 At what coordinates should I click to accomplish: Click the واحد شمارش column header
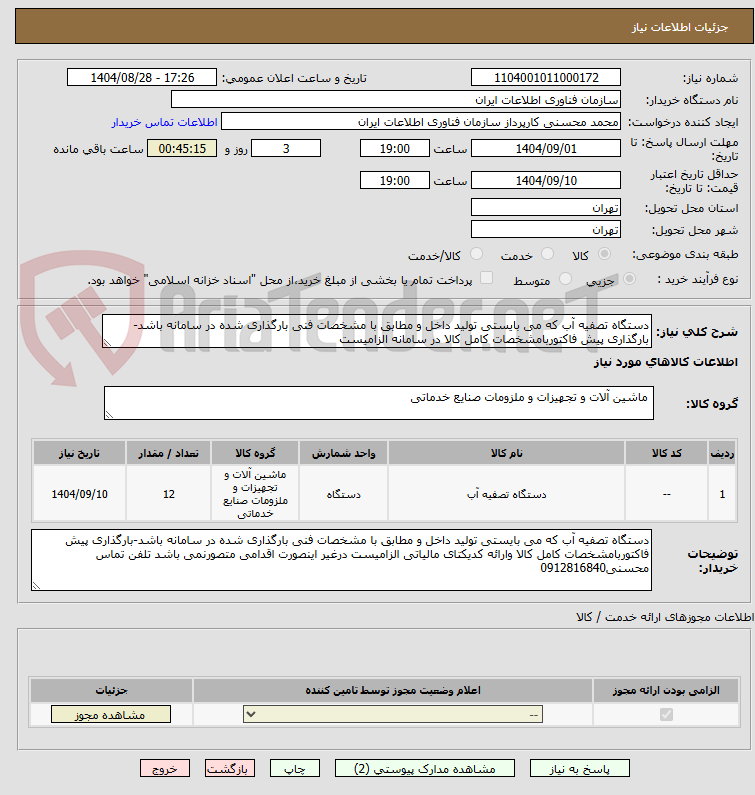(343, 453)
